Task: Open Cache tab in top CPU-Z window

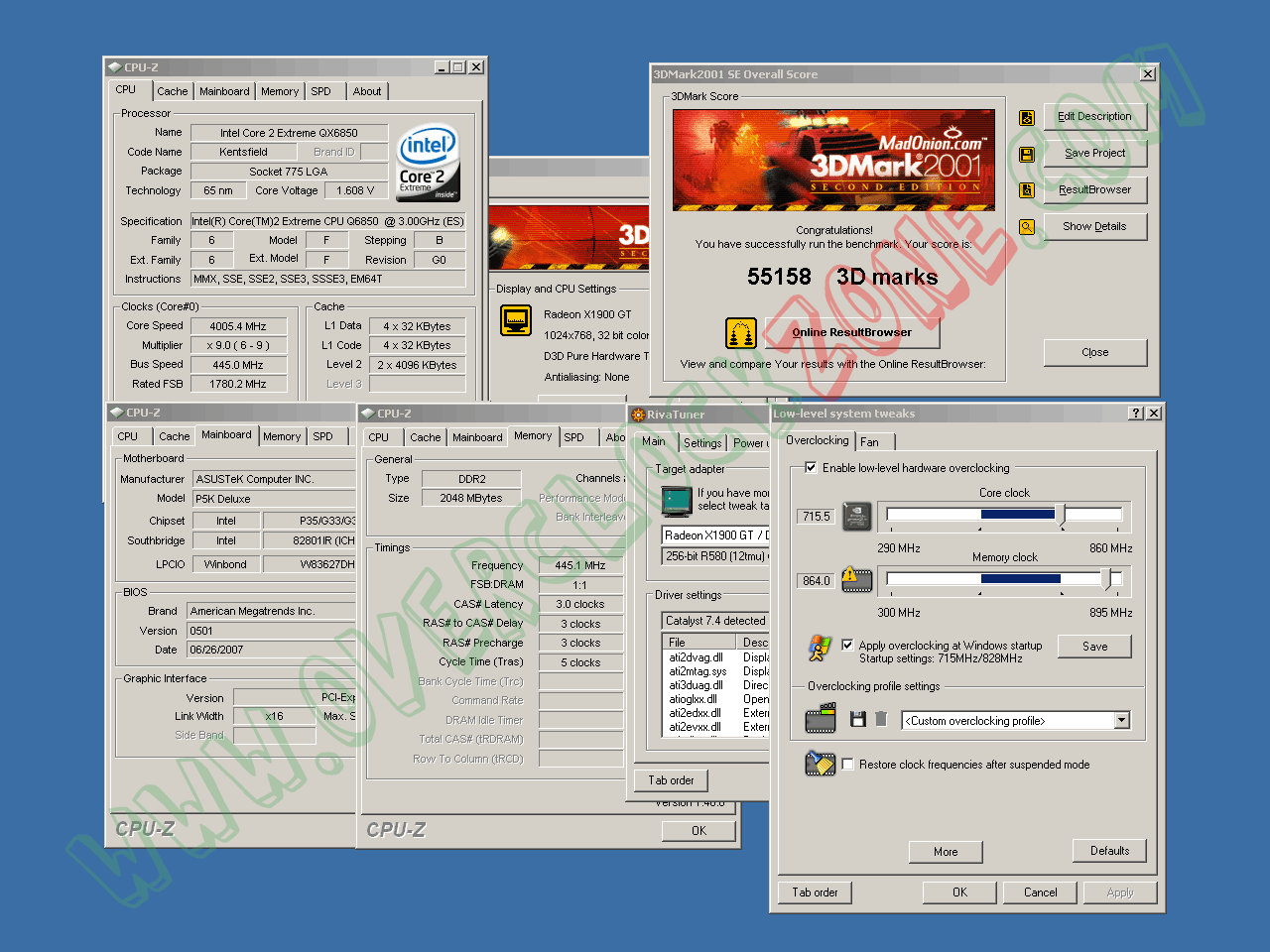Action: pos(173,91)
